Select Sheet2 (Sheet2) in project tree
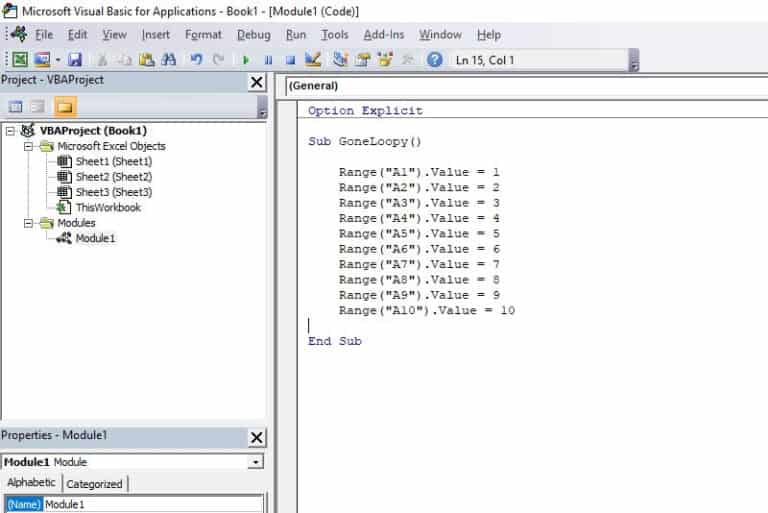768x513 pixels. pos(114,177)
